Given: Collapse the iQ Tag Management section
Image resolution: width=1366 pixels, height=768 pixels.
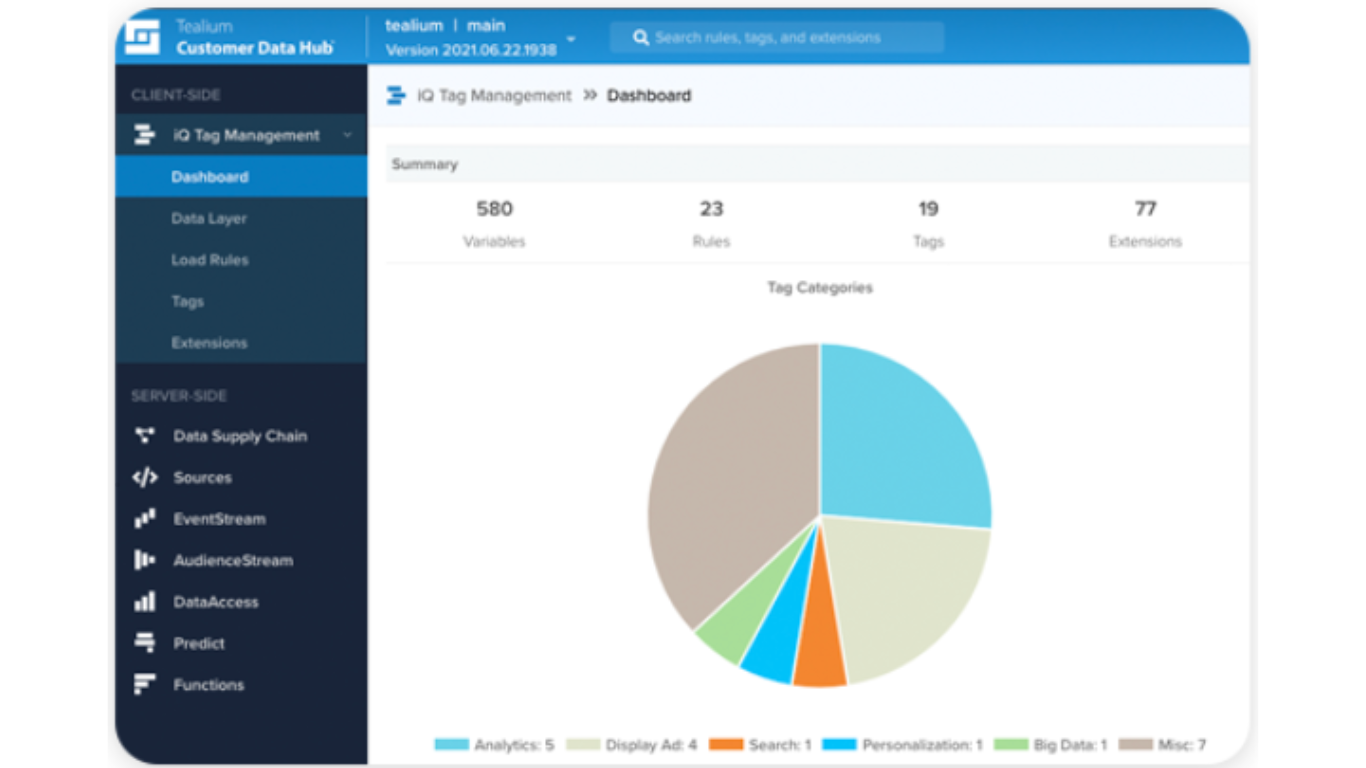Looking at the screenshot, I should [347, 135].
